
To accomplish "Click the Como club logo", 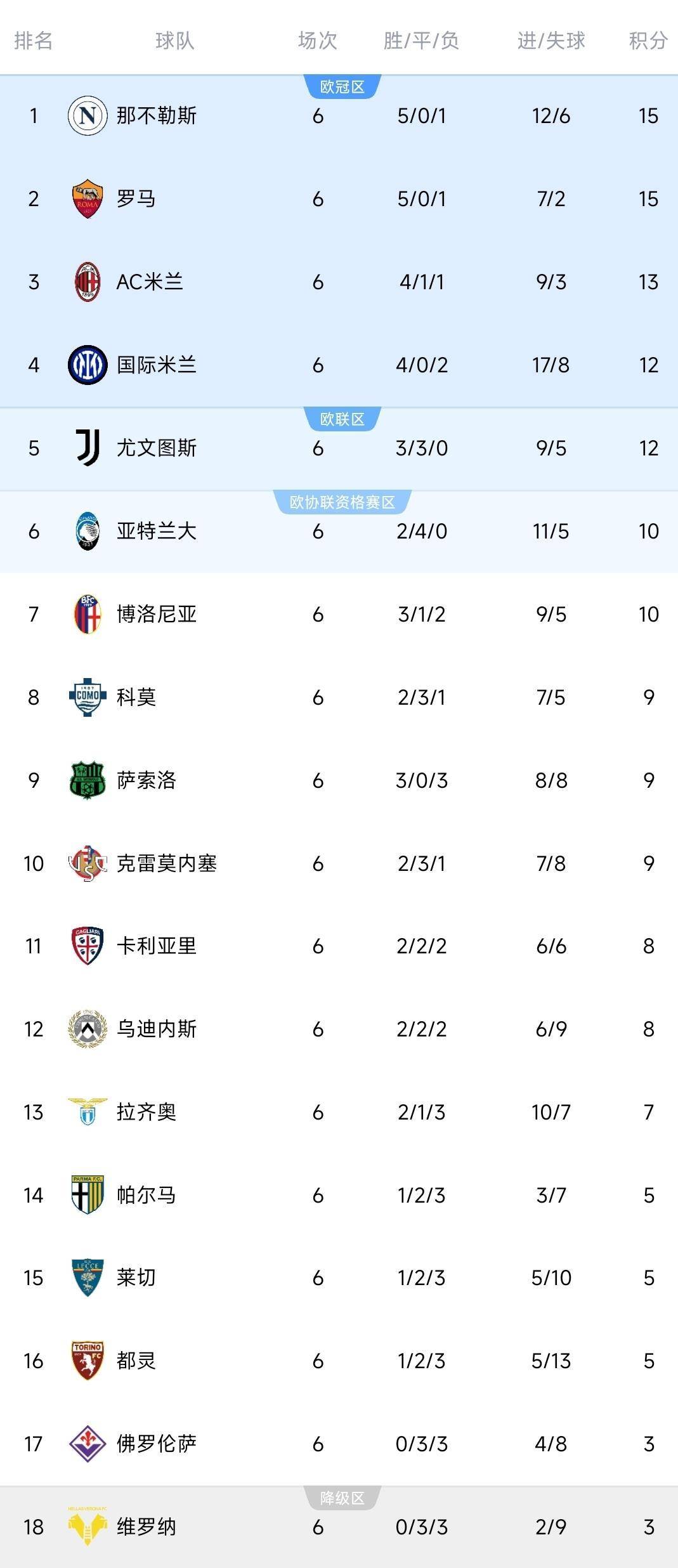I will pyautogui.click(x=88, y=697).
